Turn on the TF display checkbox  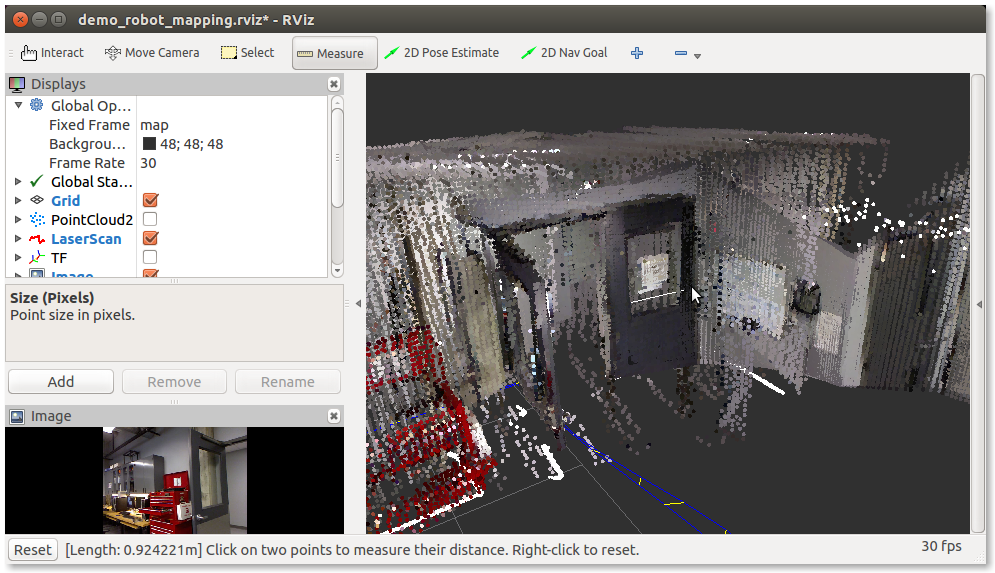click(150, 258)
